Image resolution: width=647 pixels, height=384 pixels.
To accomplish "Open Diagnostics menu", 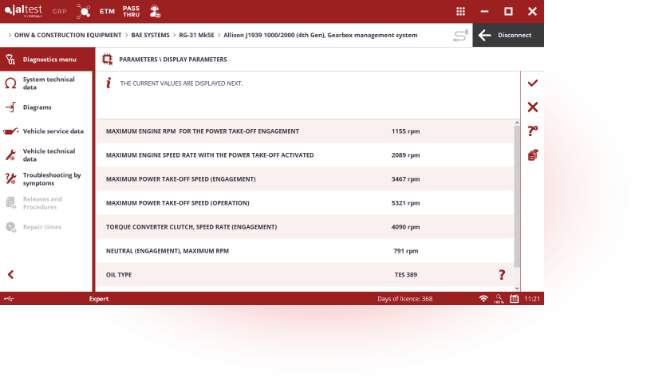I will point(47,59).
